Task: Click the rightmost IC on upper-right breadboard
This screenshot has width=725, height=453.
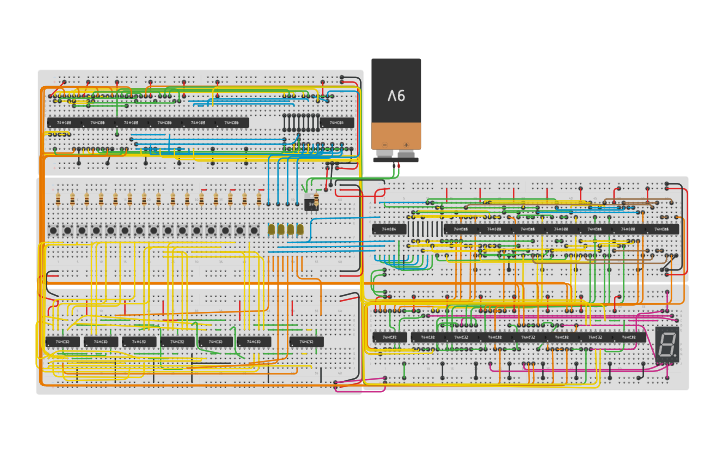Action: pyautogui.click(x=661, y=229)
